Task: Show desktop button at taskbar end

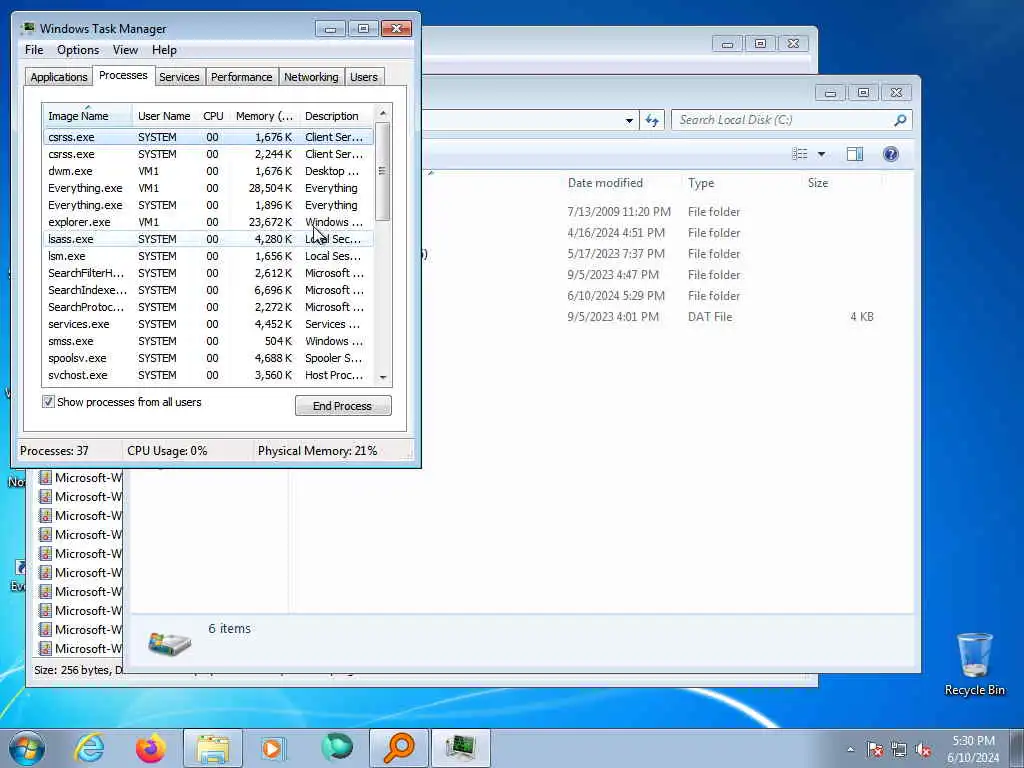Action: tap(1016, 749)
